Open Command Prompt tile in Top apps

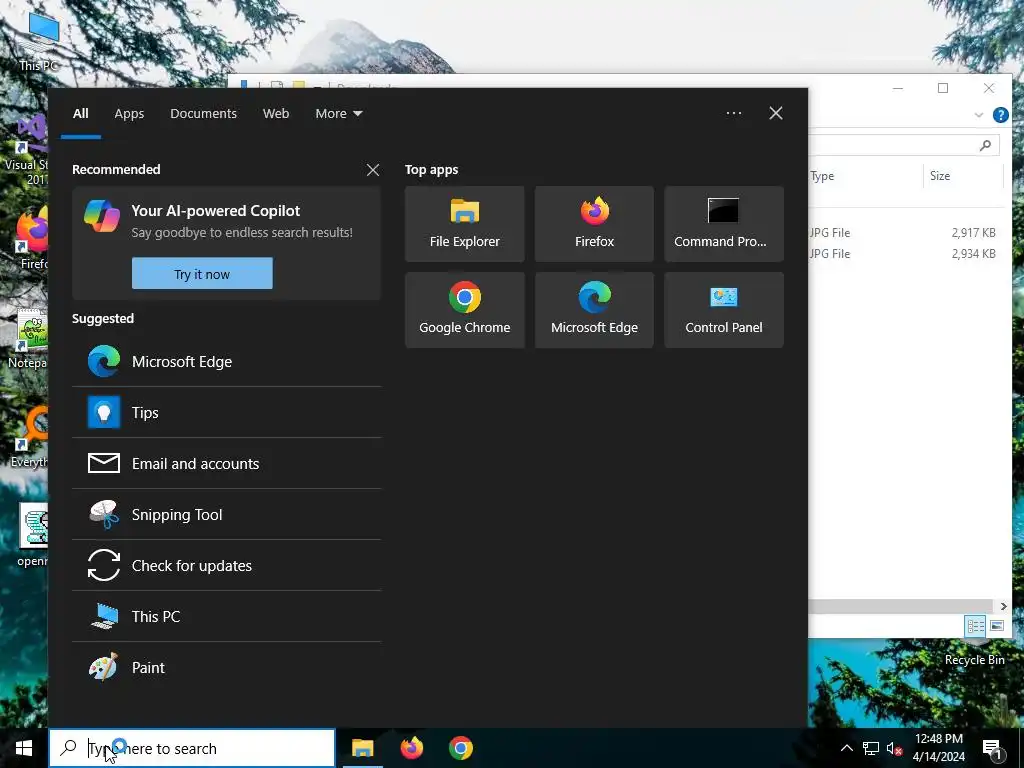[x=724, y=224]
